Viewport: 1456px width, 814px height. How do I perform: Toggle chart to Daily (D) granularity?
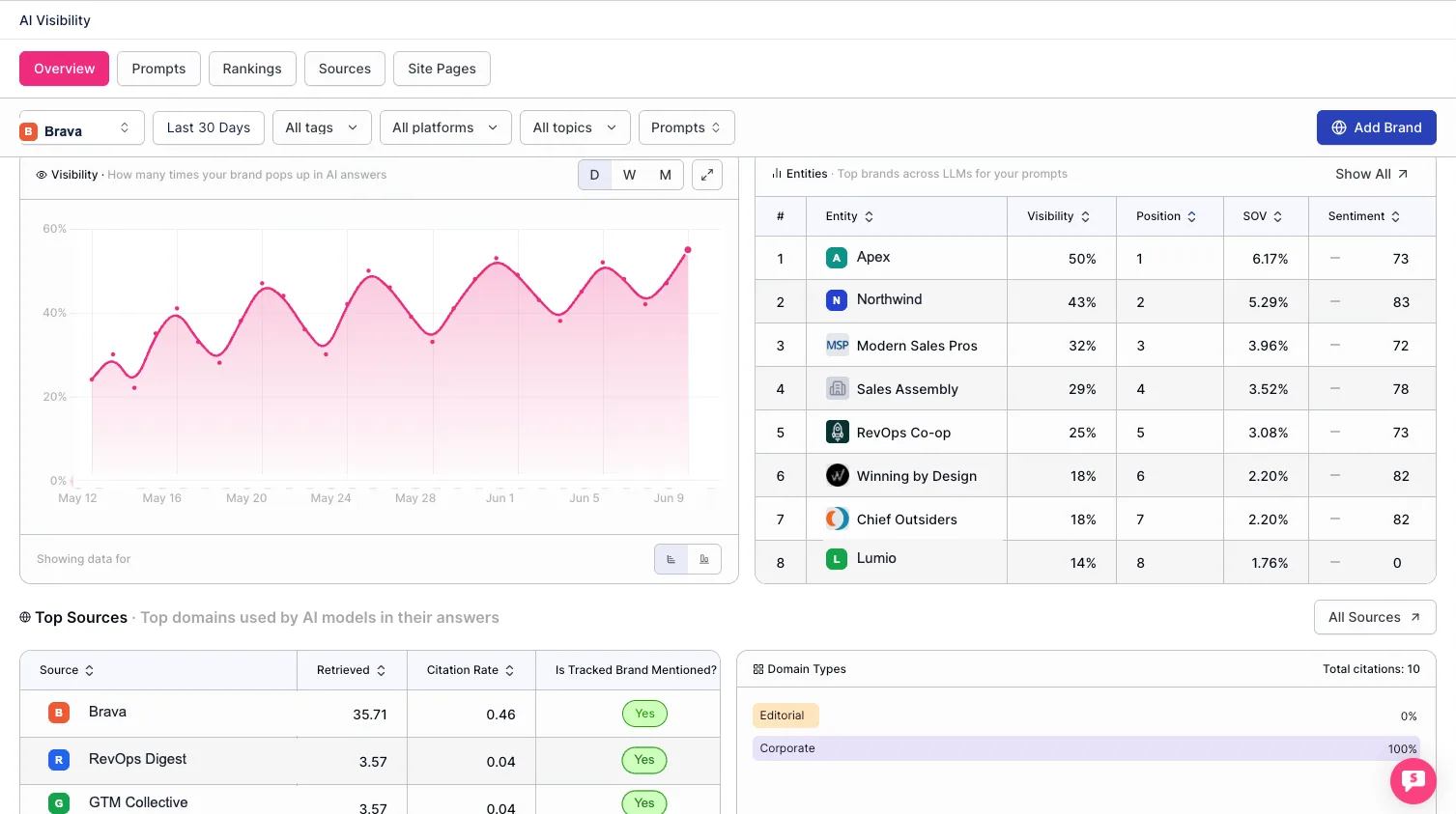(x=594, y=175)
